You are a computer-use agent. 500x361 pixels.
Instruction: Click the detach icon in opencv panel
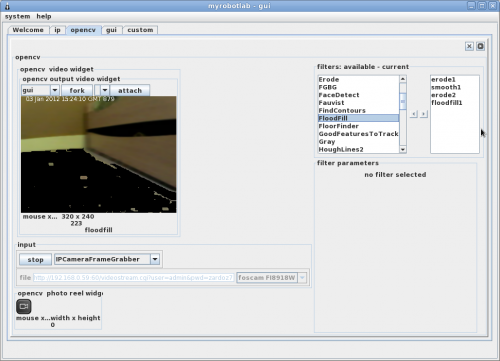tap(480, 46)
